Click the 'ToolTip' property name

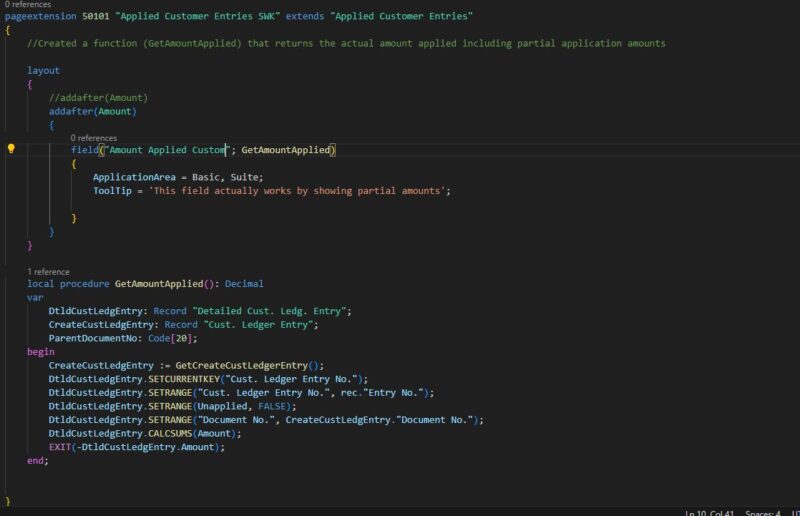pyautogui.click(x=112, y=190)
